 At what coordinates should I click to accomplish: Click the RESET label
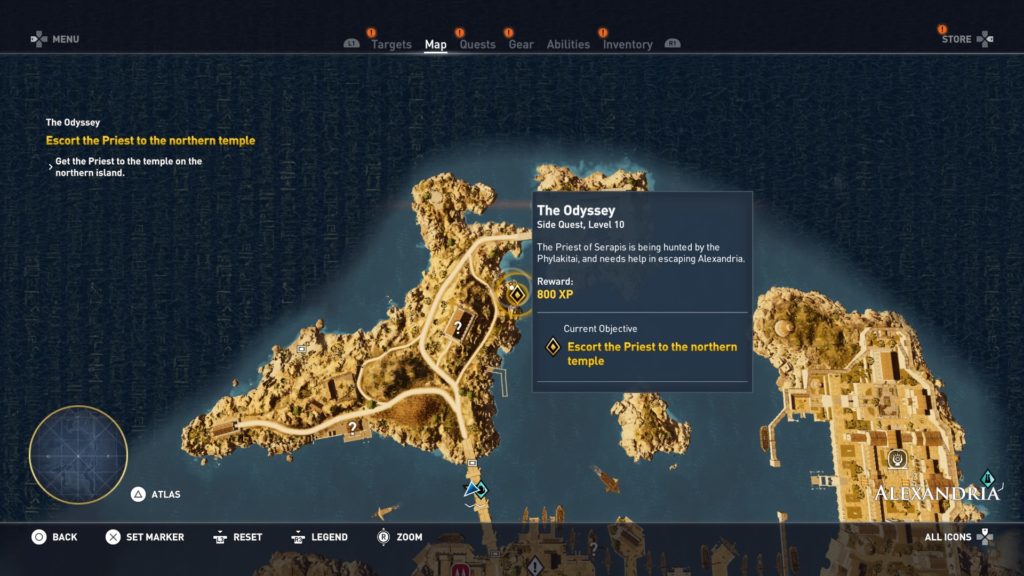click(248, 537)
